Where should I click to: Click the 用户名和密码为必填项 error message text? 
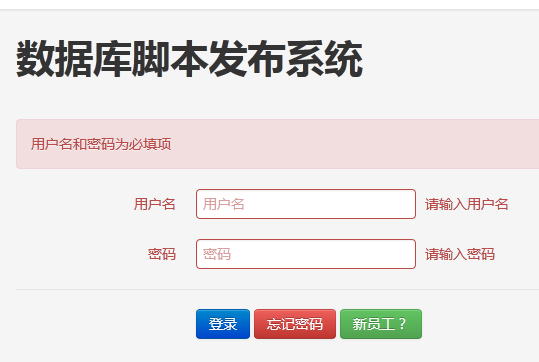click(x=101, y=144)
